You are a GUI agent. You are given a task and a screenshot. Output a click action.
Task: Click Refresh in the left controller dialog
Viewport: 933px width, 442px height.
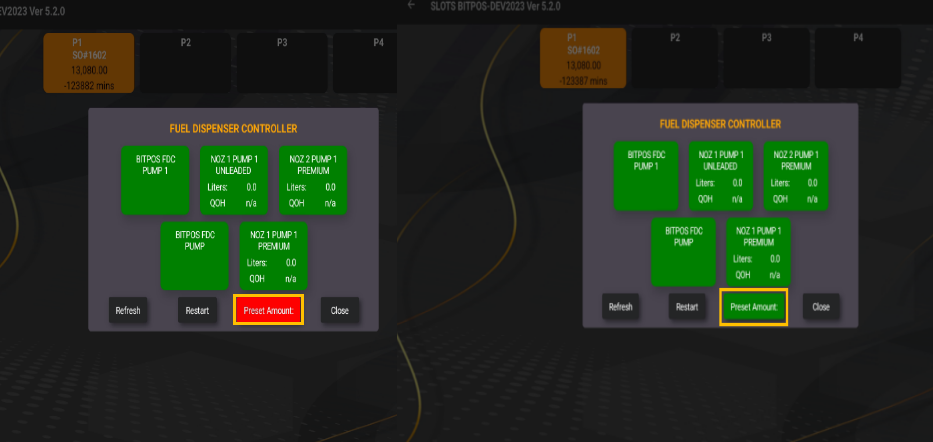tap(128, 310)
